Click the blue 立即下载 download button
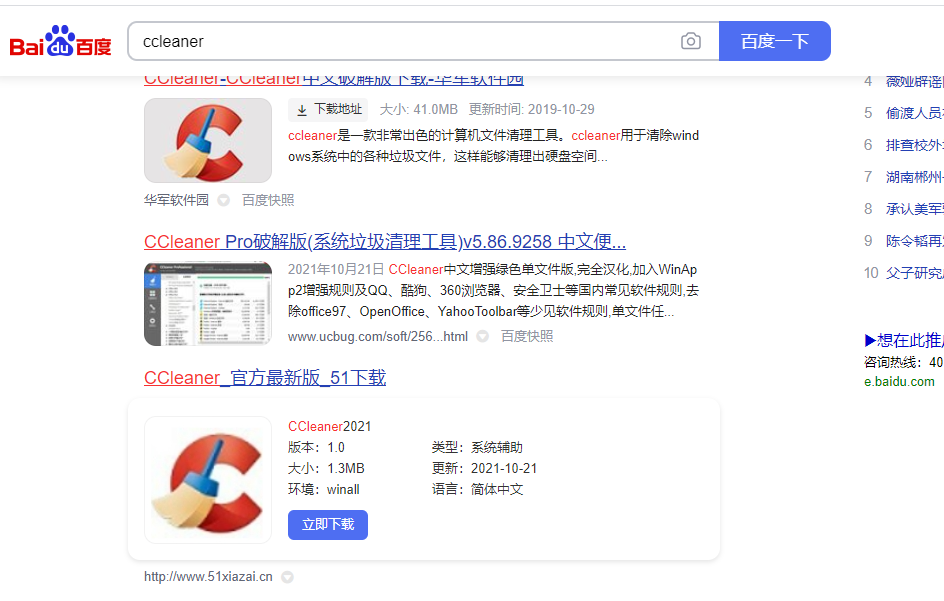 tap(327, 524)
